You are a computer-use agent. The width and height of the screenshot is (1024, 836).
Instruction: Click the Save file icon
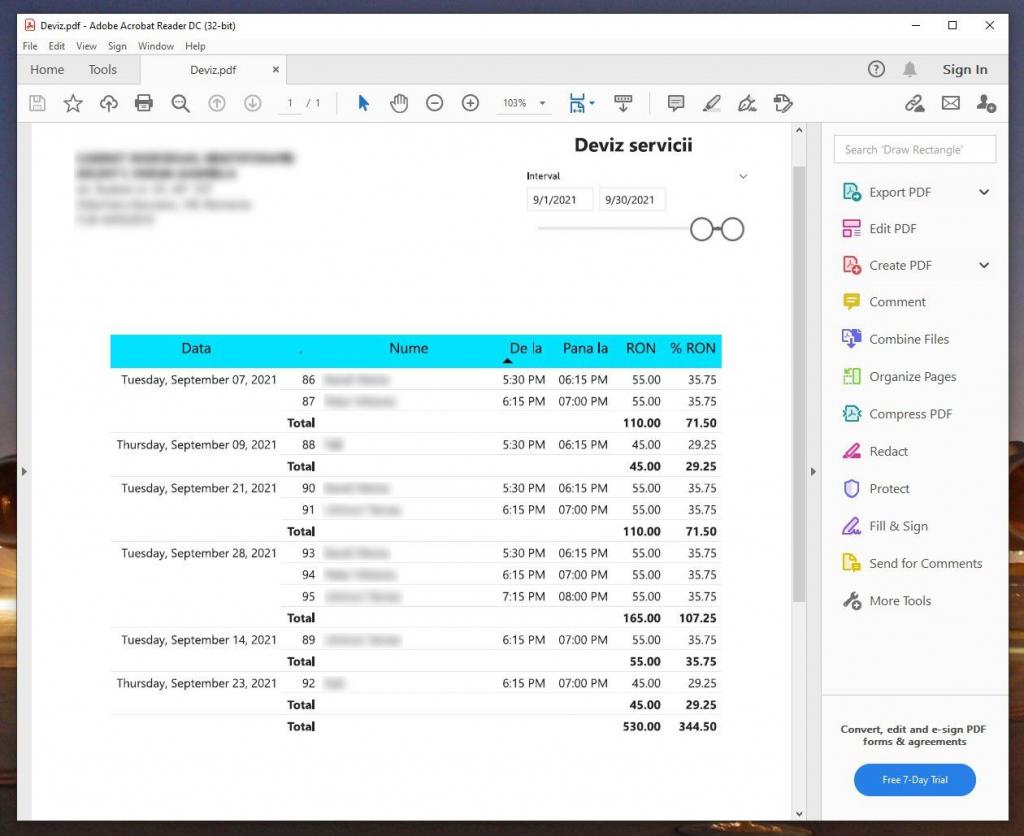(37, 103)
